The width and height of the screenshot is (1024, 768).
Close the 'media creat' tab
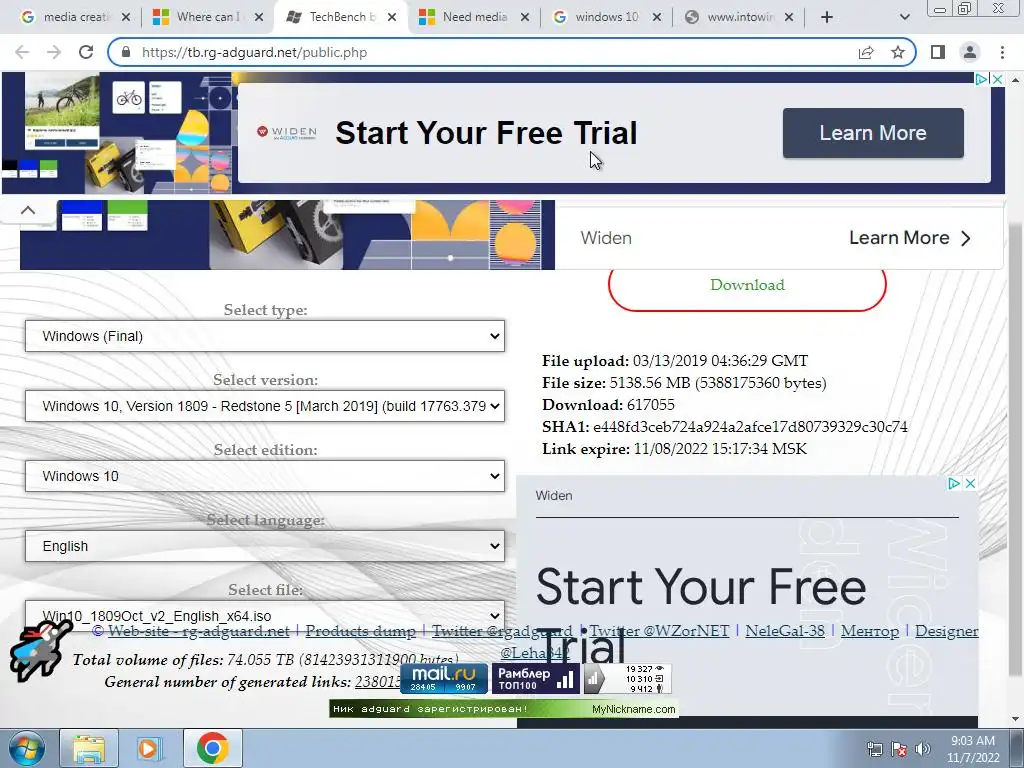pyautogui.click(x=126, y=17)
